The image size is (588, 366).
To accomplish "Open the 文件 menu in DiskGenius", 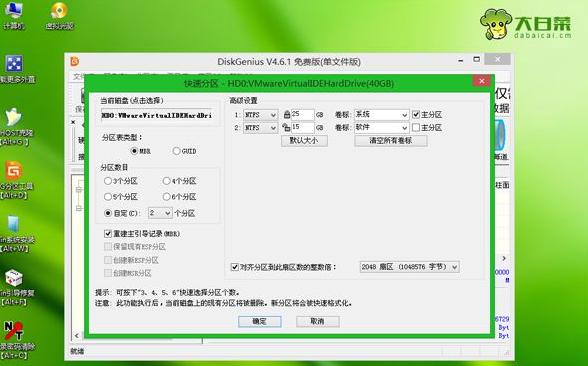I will (x=78, y=76).
